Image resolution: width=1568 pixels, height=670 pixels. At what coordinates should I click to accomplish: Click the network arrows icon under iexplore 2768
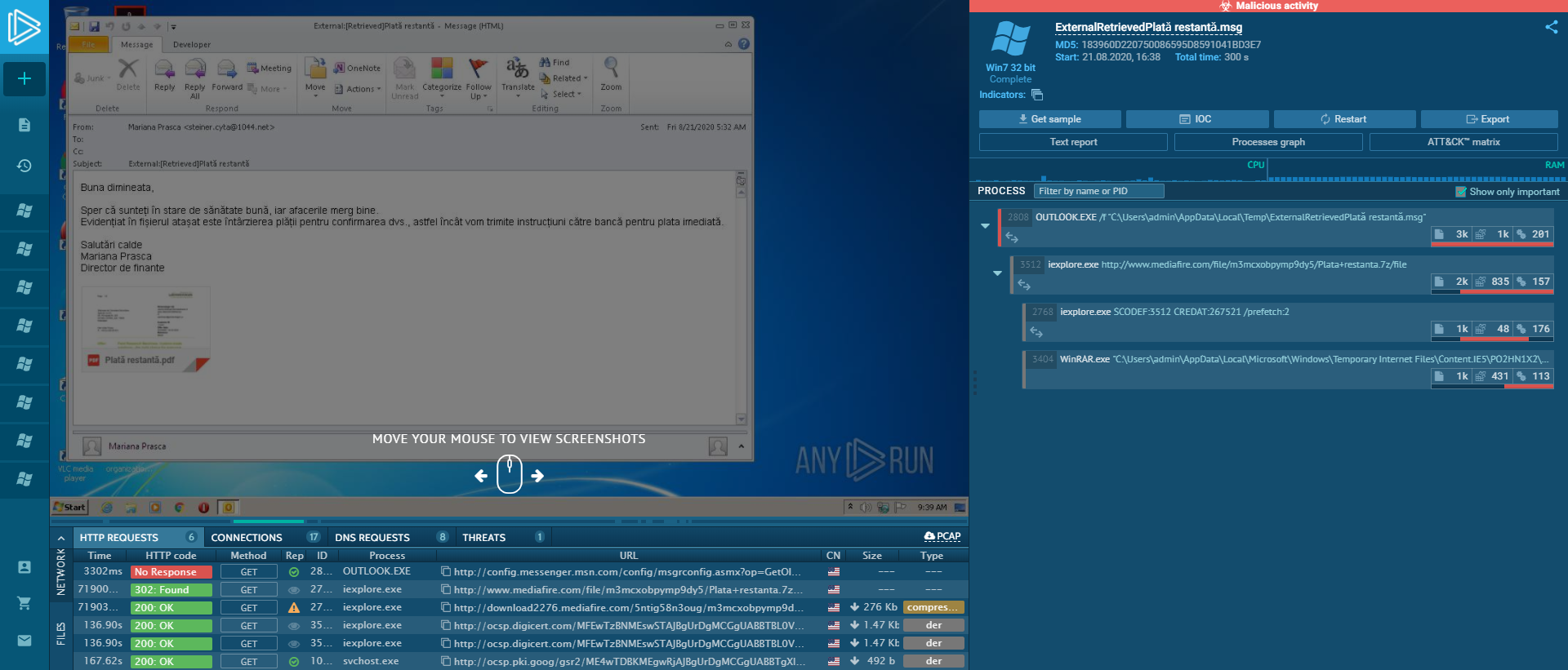pyautogui.click(x=1036, y=332)
